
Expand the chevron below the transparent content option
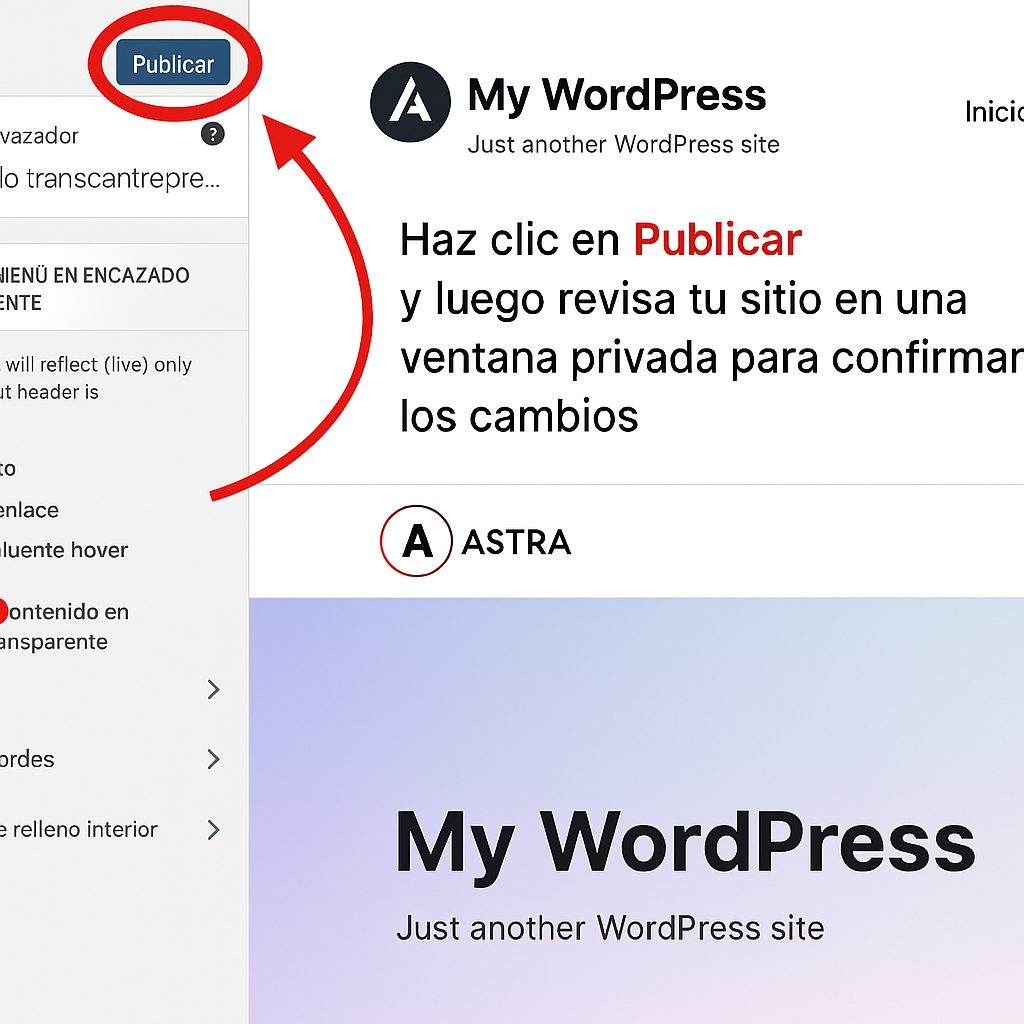[x=212, y=690]
